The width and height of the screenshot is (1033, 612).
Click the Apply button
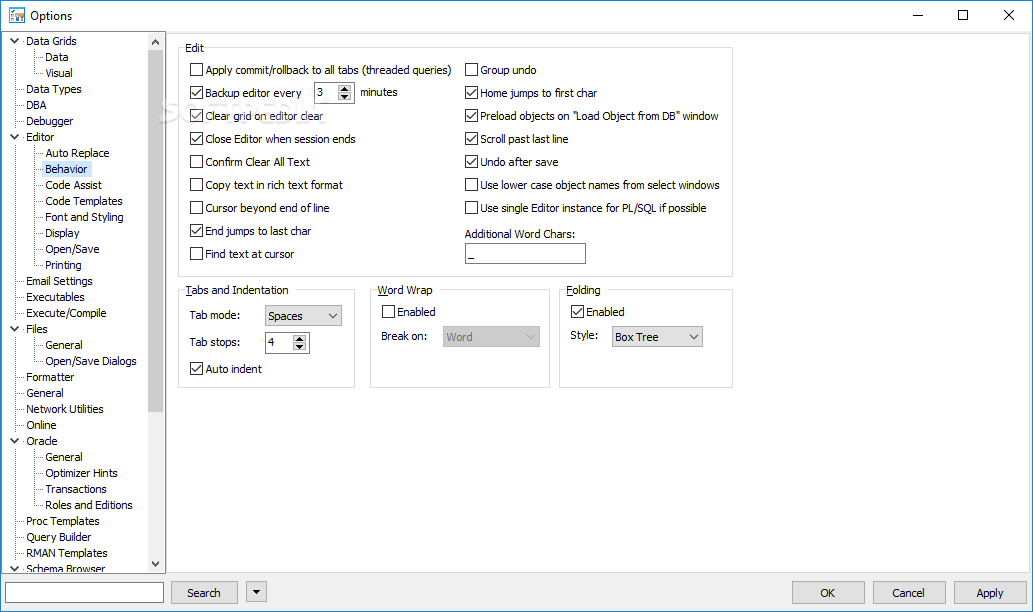click(x=990, y=592)
